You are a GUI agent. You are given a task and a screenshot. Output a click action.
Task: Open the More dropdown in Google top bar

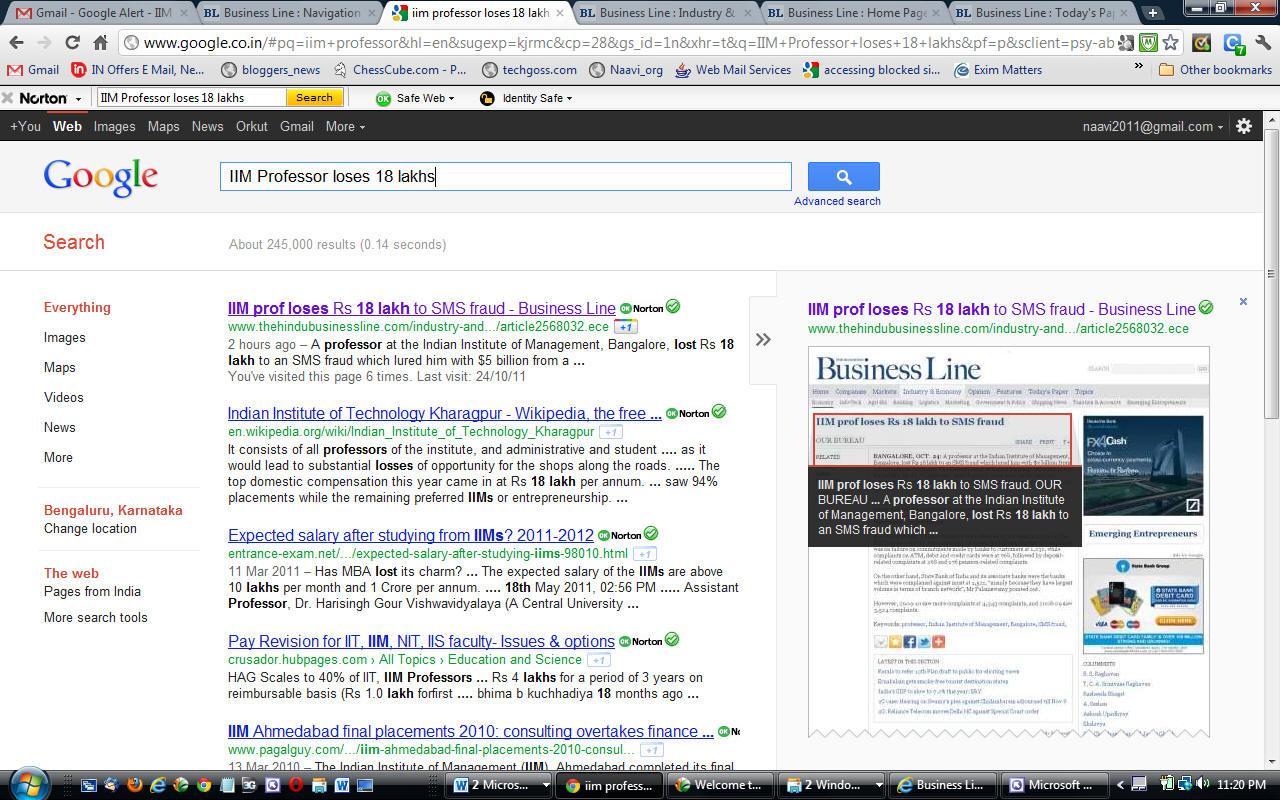(345, 126)
